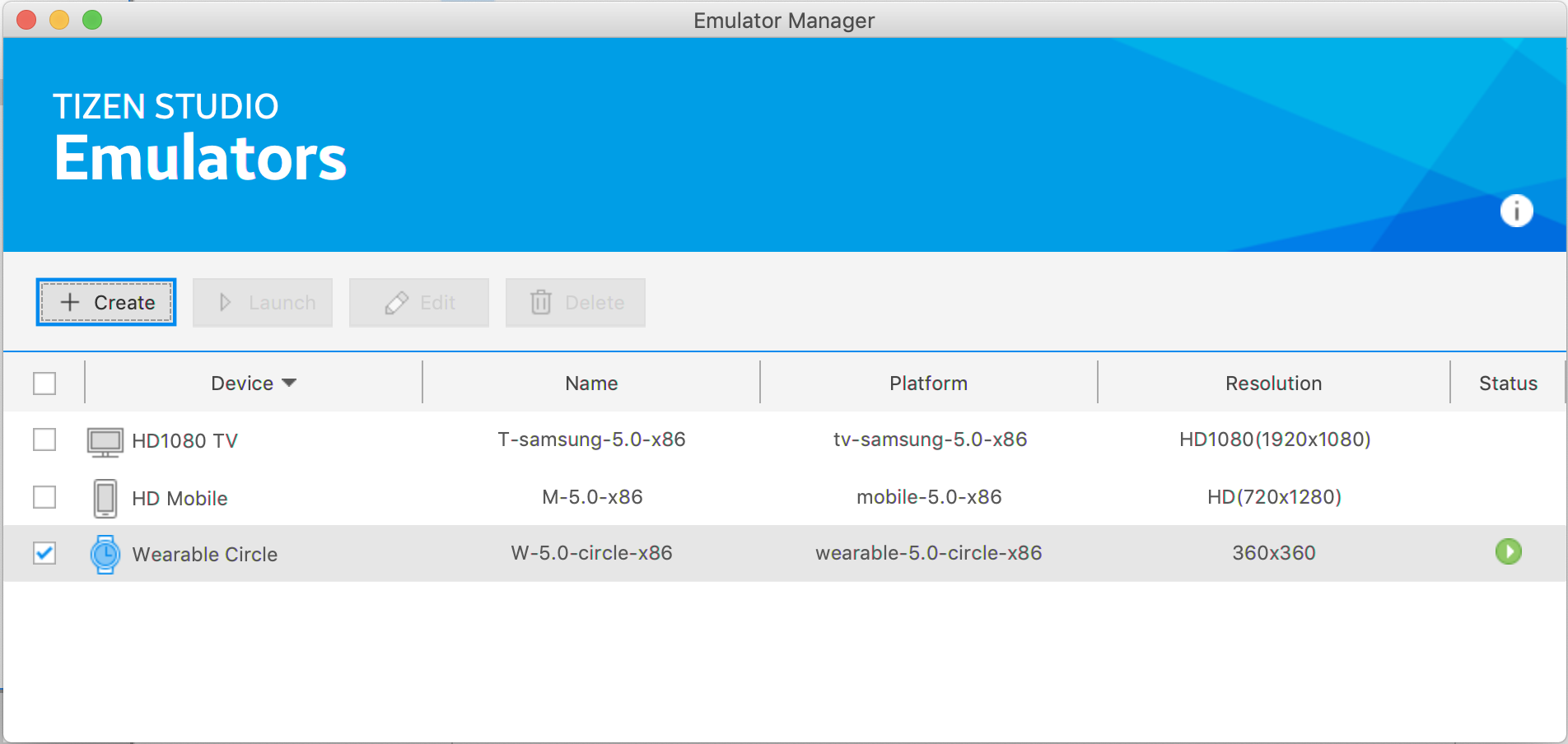
Task: Click the green running status icon
Action: tap(1508, 551)
